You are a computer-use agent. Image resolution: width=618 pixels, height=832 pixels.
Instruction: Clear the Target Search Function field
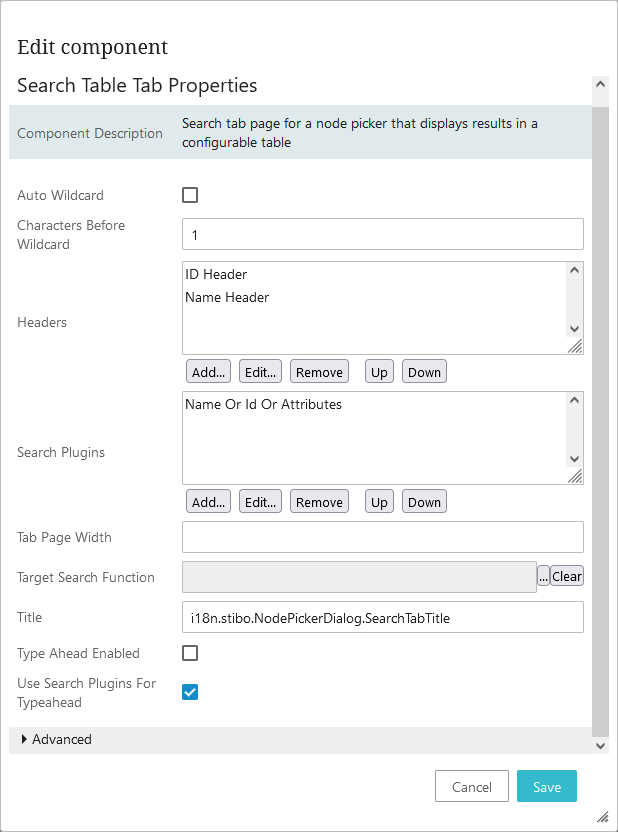click(567, 577)
